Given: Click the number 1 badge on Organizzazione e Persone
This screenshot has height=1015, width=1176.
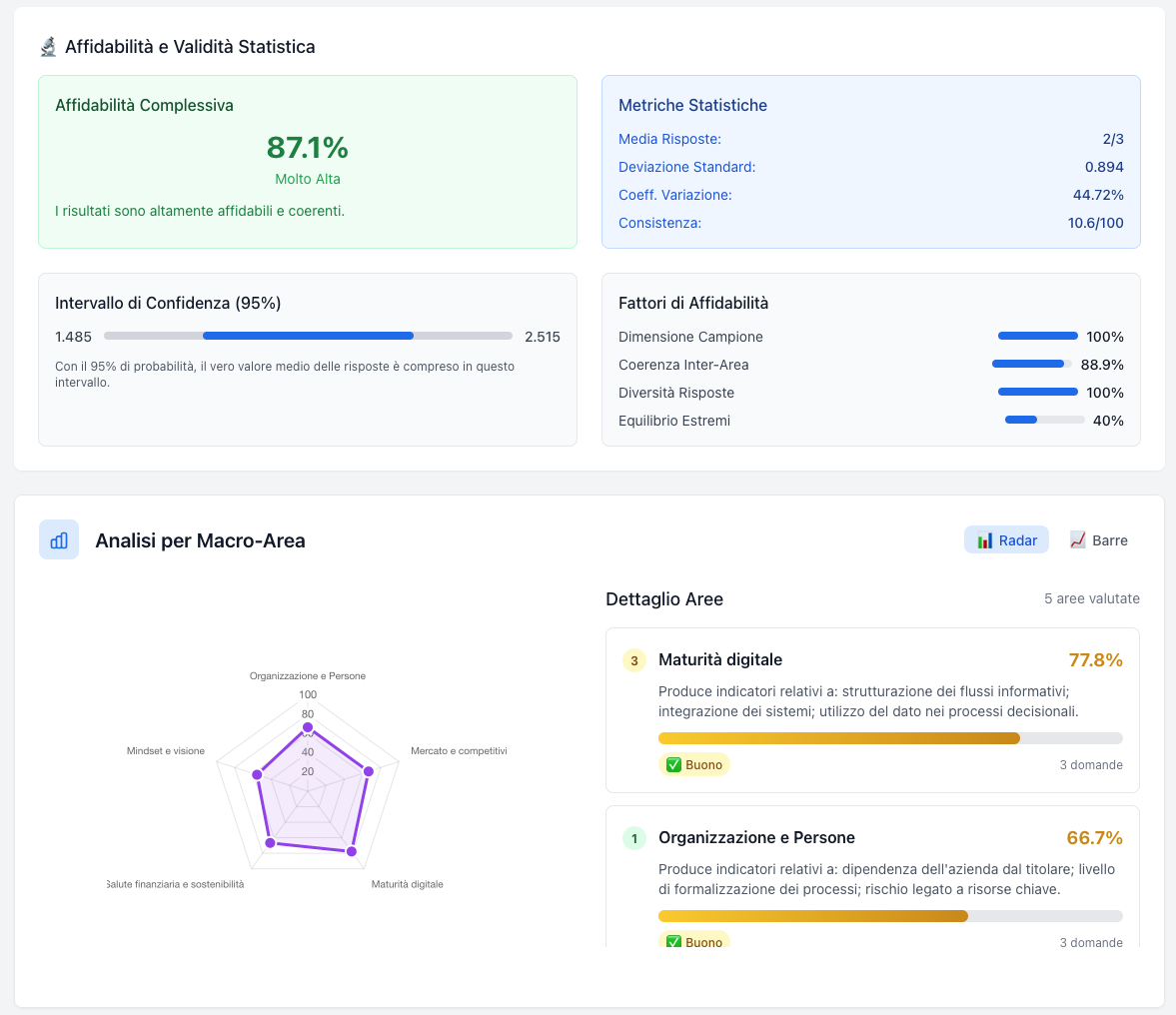Looking at the screenshot, I should click(634, 838).
